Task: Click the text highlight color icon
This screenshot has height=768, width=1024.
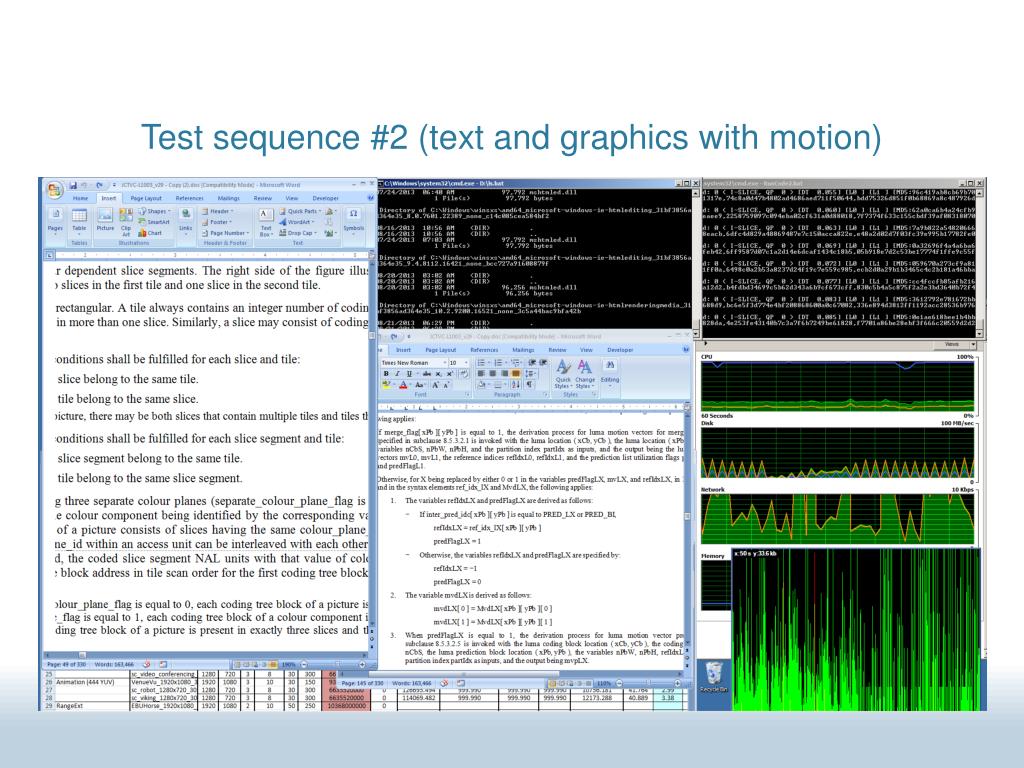Action: (386, 385)
